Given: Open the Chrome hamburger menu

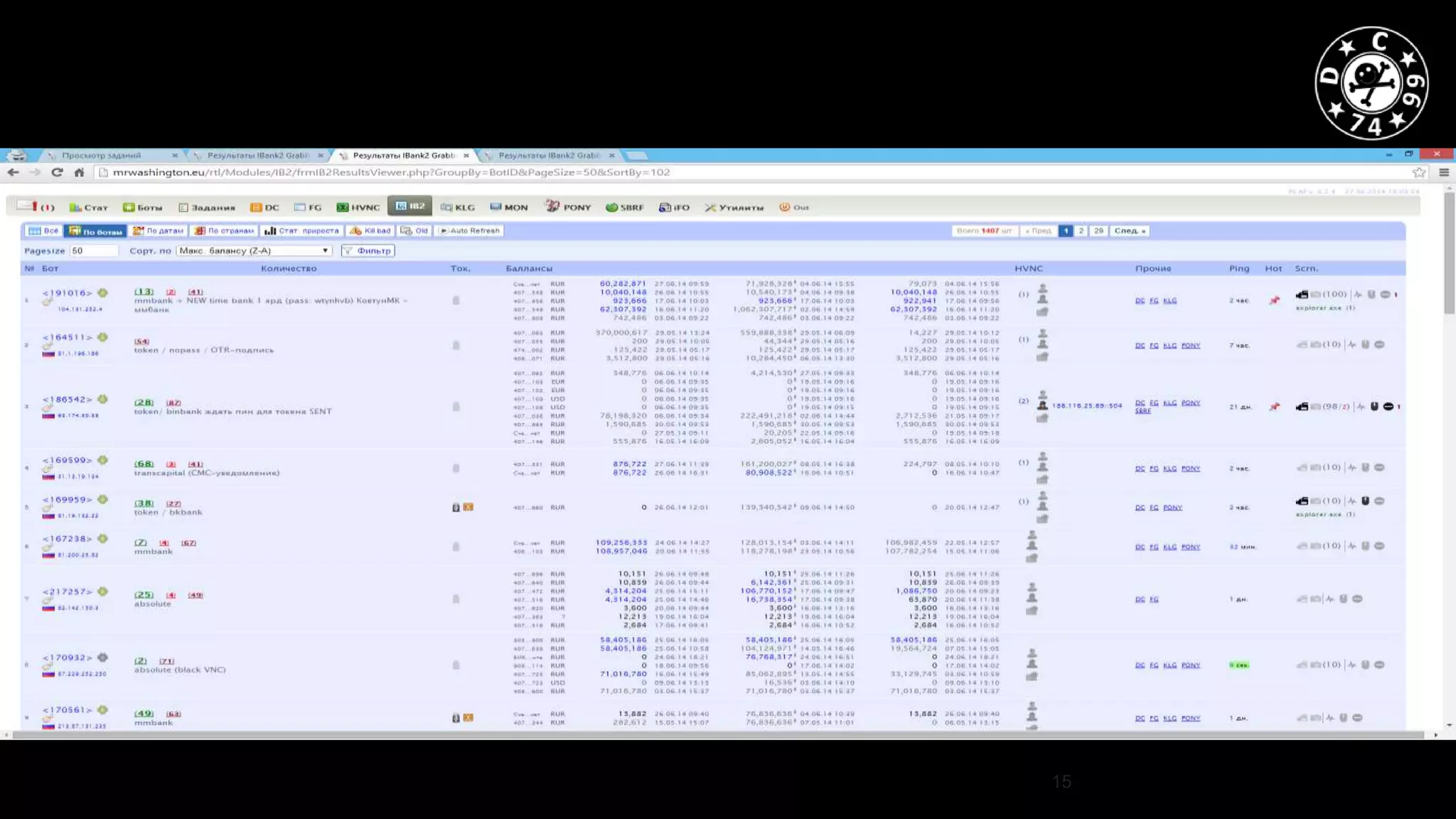Looking at the screenshot, I should pos(1444,172).
